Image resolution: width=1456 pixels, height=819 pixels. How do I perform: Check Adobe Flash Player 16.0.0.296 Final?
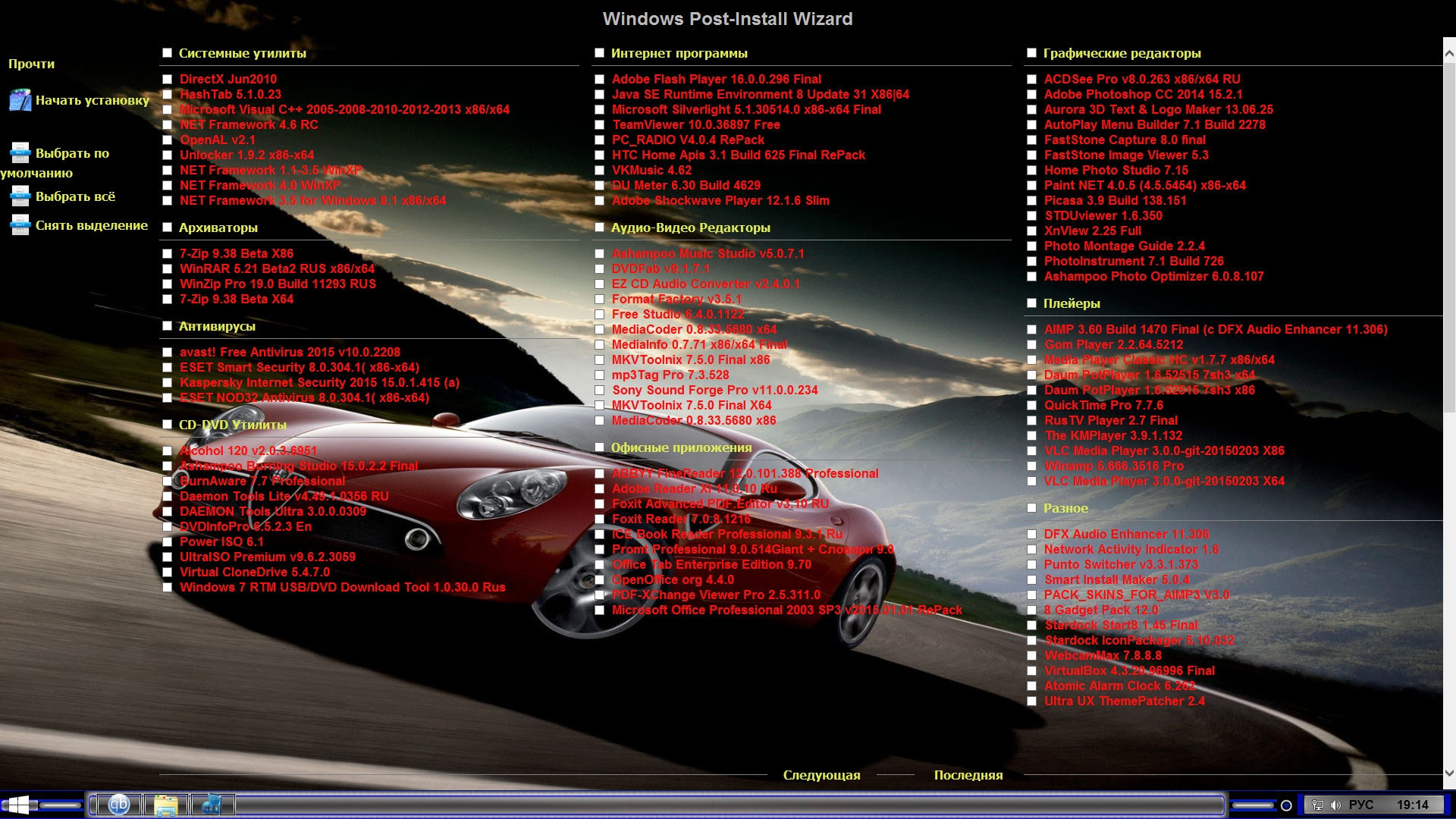pyautogui.click(x=599, y=79)
